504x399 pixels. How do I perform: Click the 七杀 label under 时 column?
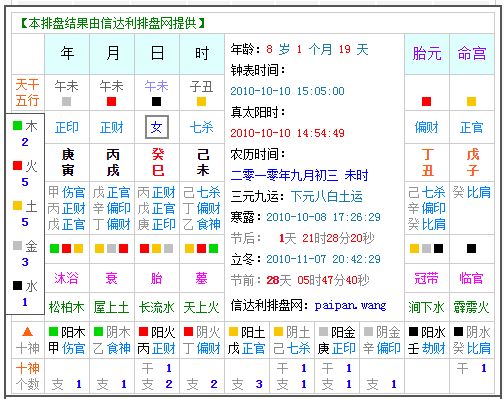coord(201,127)
